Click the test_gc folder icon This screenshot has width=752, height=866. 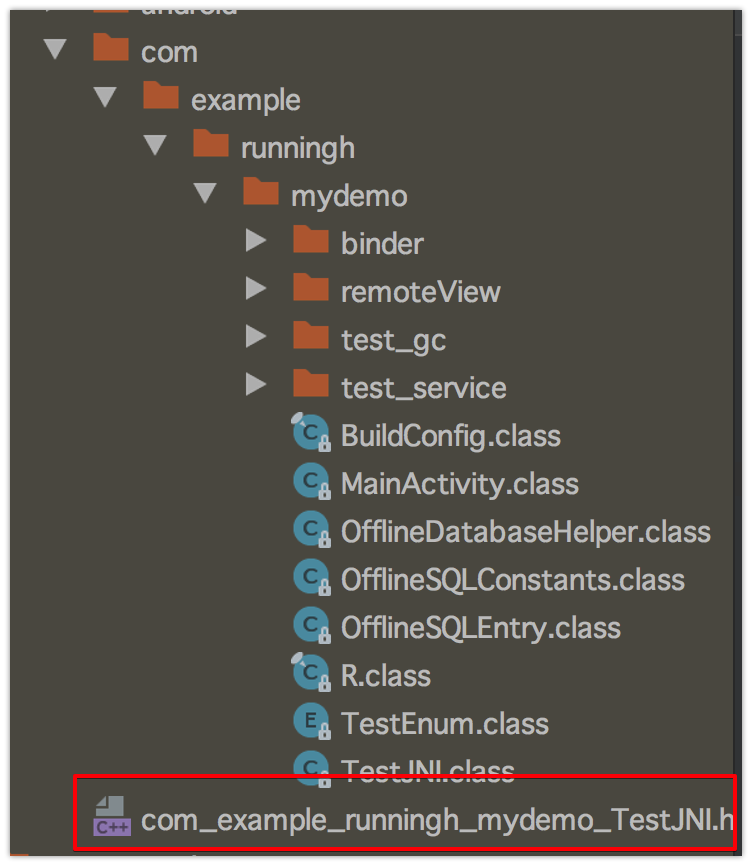coord(311,337)
